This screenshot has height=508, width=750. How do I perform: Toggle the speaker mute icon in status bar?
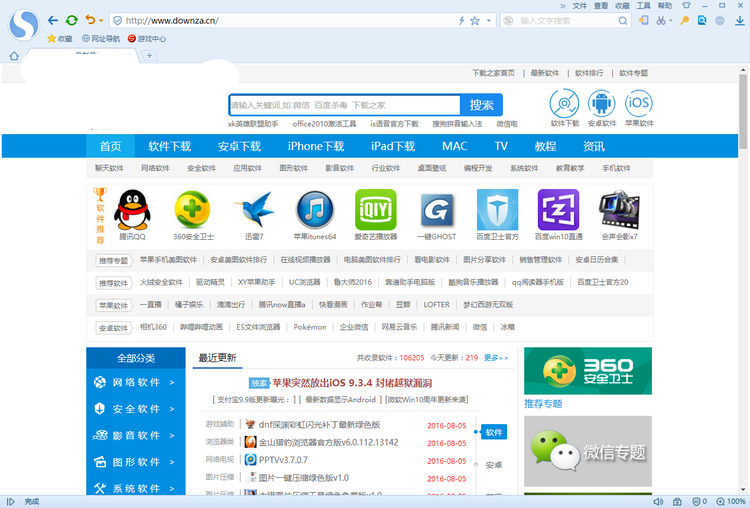658,502
